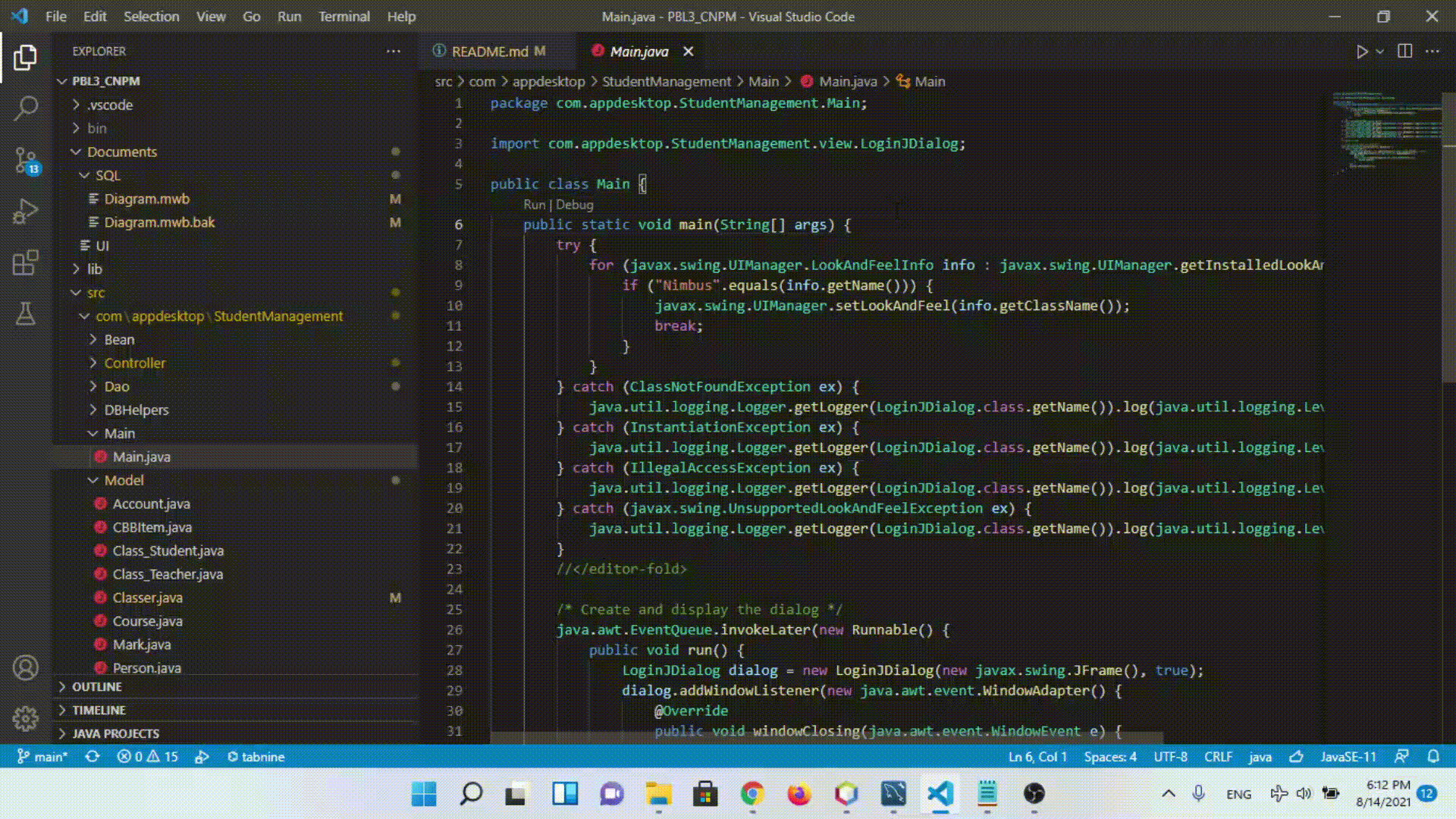The image size is (1456, 819).
Task: Open the Extensions view
Action: tap(26, 263)
